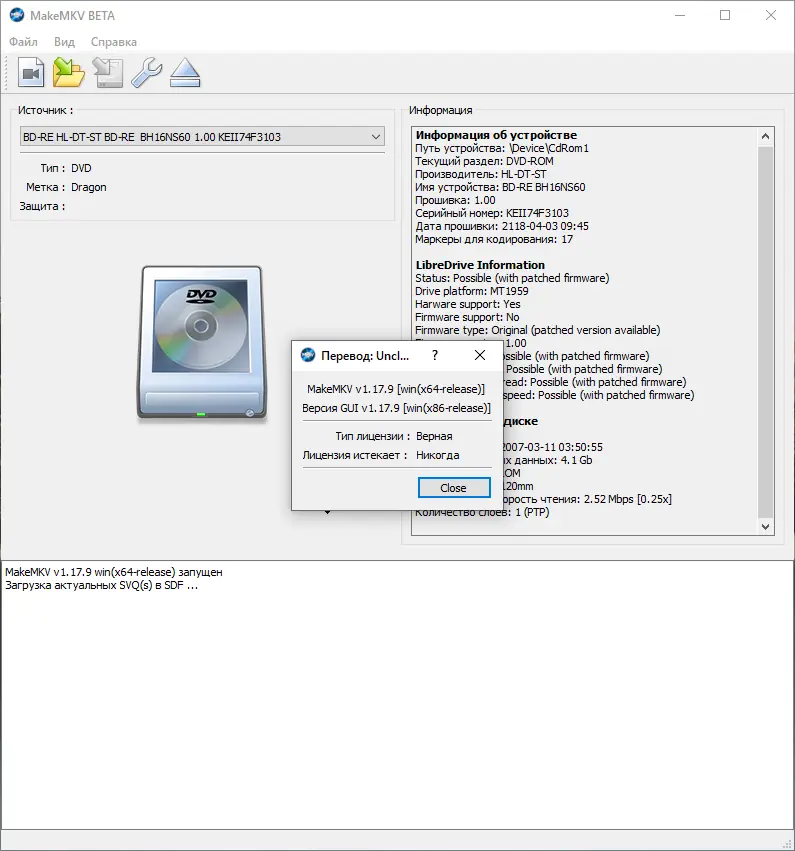This screenshot has height=851, width=795.
Task: Click the backup disc toolbar icon
Action: point(108,72)
